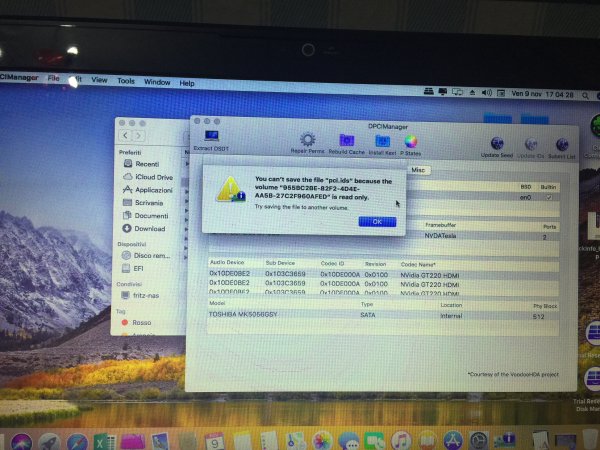Select Recenti in the Finder sidebar
The image size is (600, 450).
point(147,164)
